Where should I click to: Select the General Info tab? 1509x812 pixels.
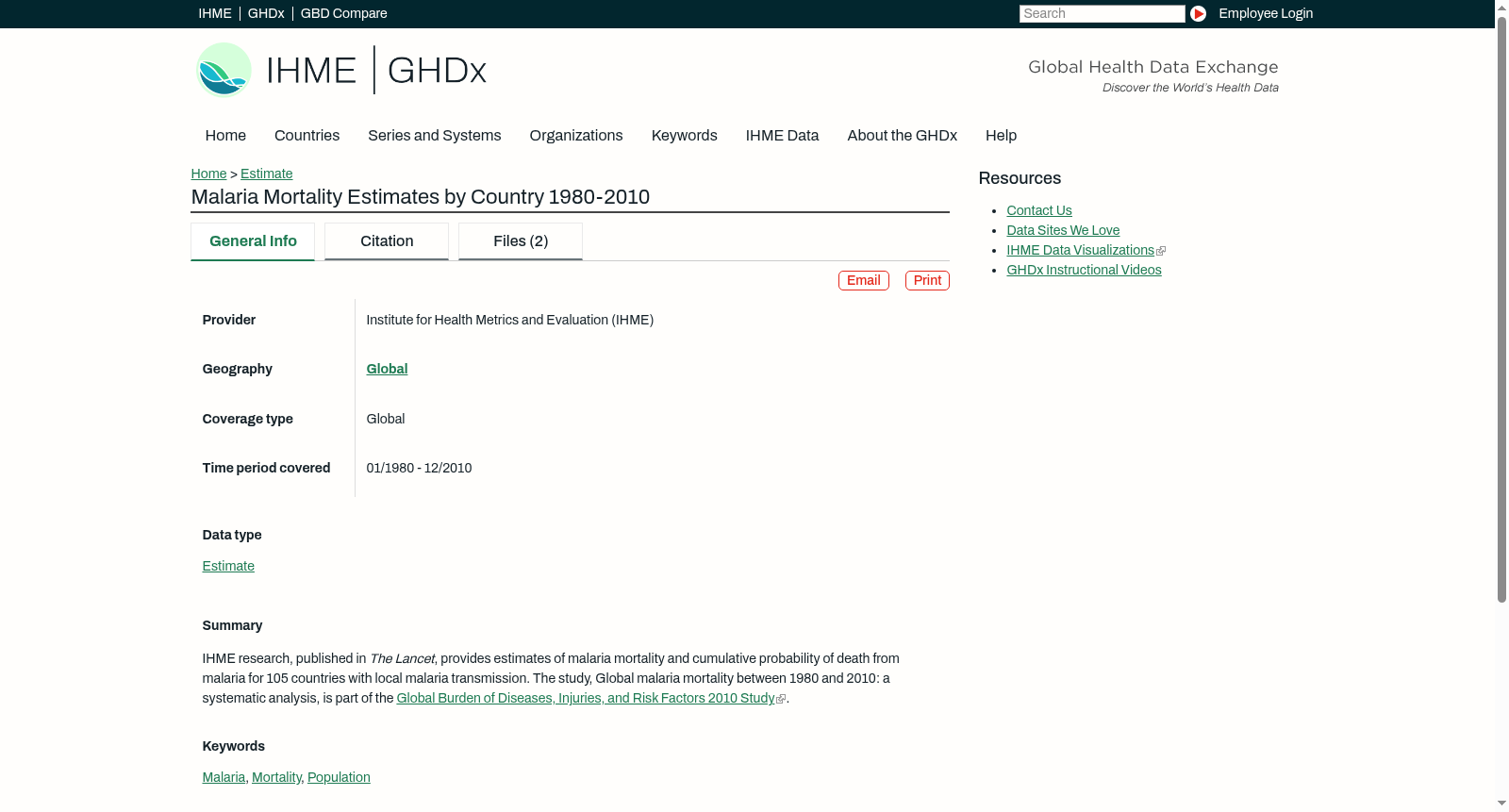tap(253, 241)
